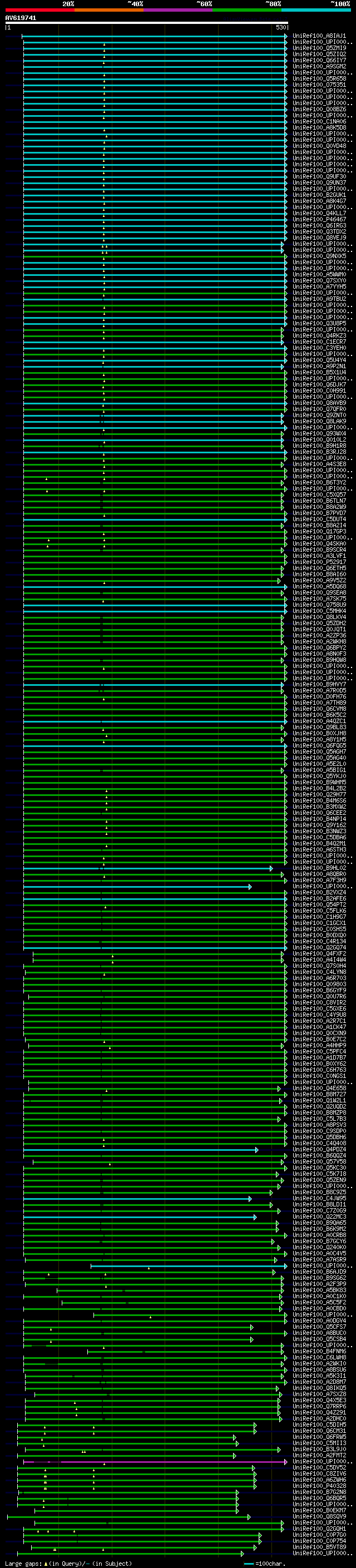The width and height of the screenshot is (356, 1568).
Task: Select the UniRef100_Q4E658 label
Action: pyautogui.click(x=319, y=1089)
